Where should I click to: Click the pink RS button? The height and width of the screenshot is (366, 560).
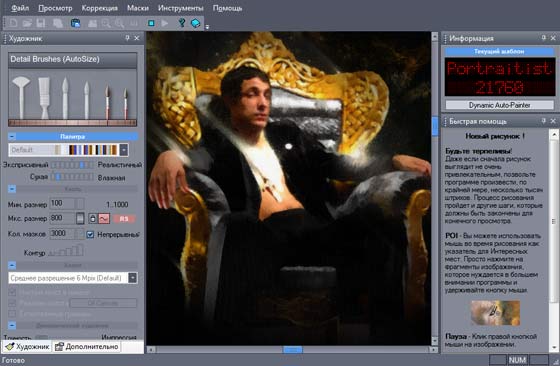124,219
